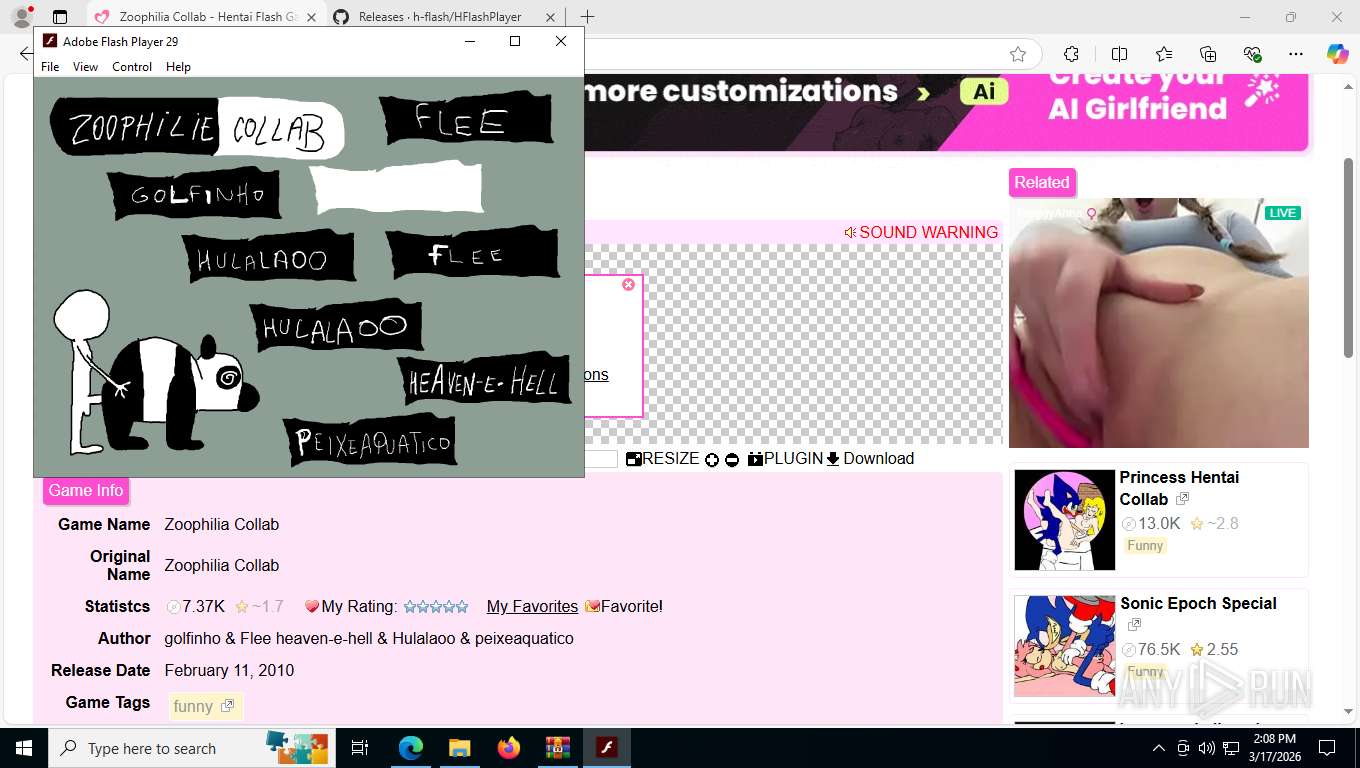Click the second FLEE button in Flash
Image resolution: width=1360 pixels, height=768 pixels.
coord(472,252)
